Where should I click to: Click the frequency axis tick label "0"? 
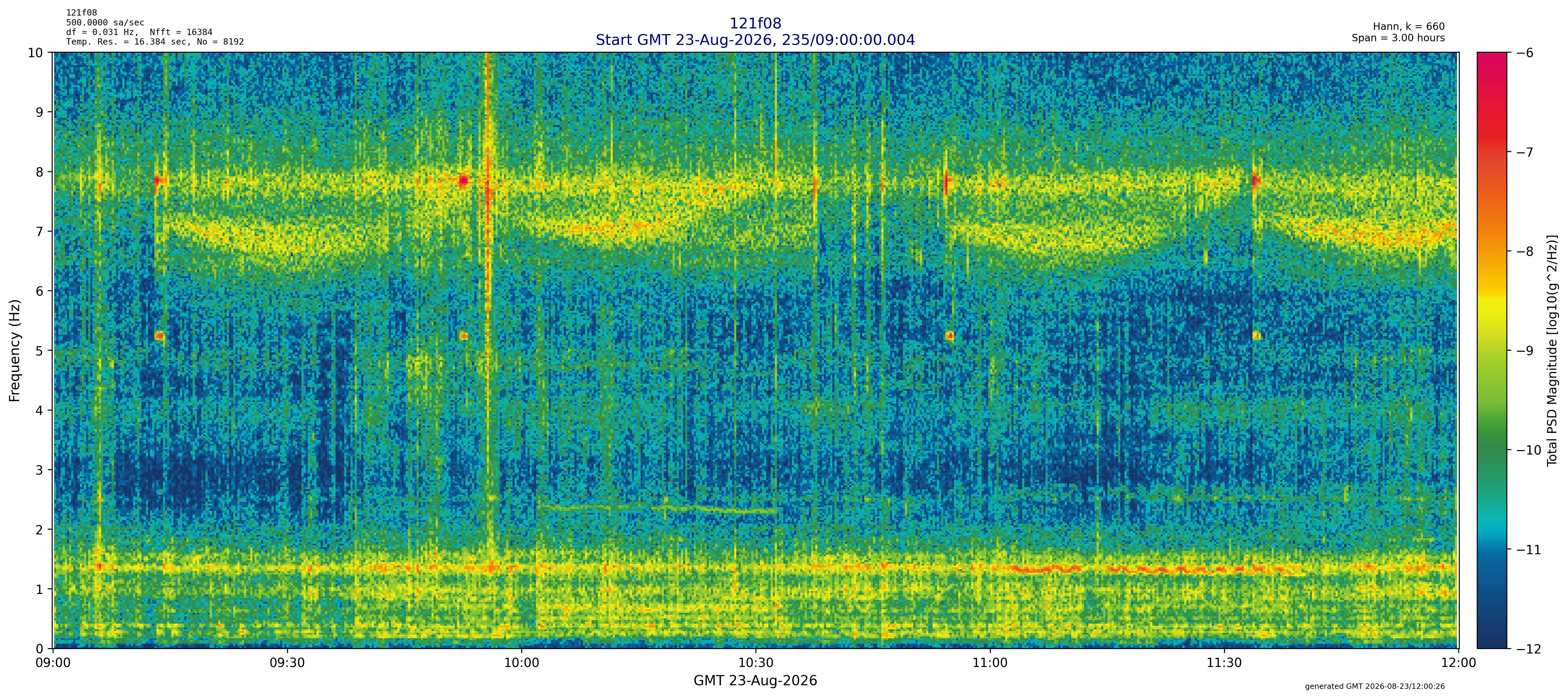pyautogui.click(x=39, y=649)
